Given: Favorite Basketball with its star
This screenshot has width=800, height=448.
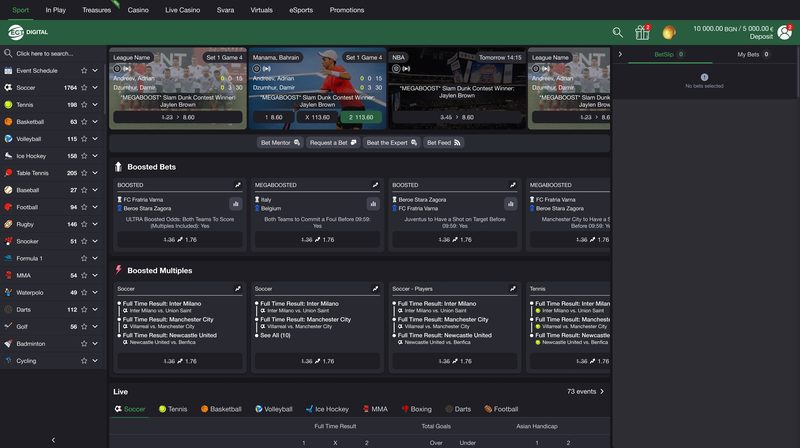Looking at the screenshot, I should point(84,122).
